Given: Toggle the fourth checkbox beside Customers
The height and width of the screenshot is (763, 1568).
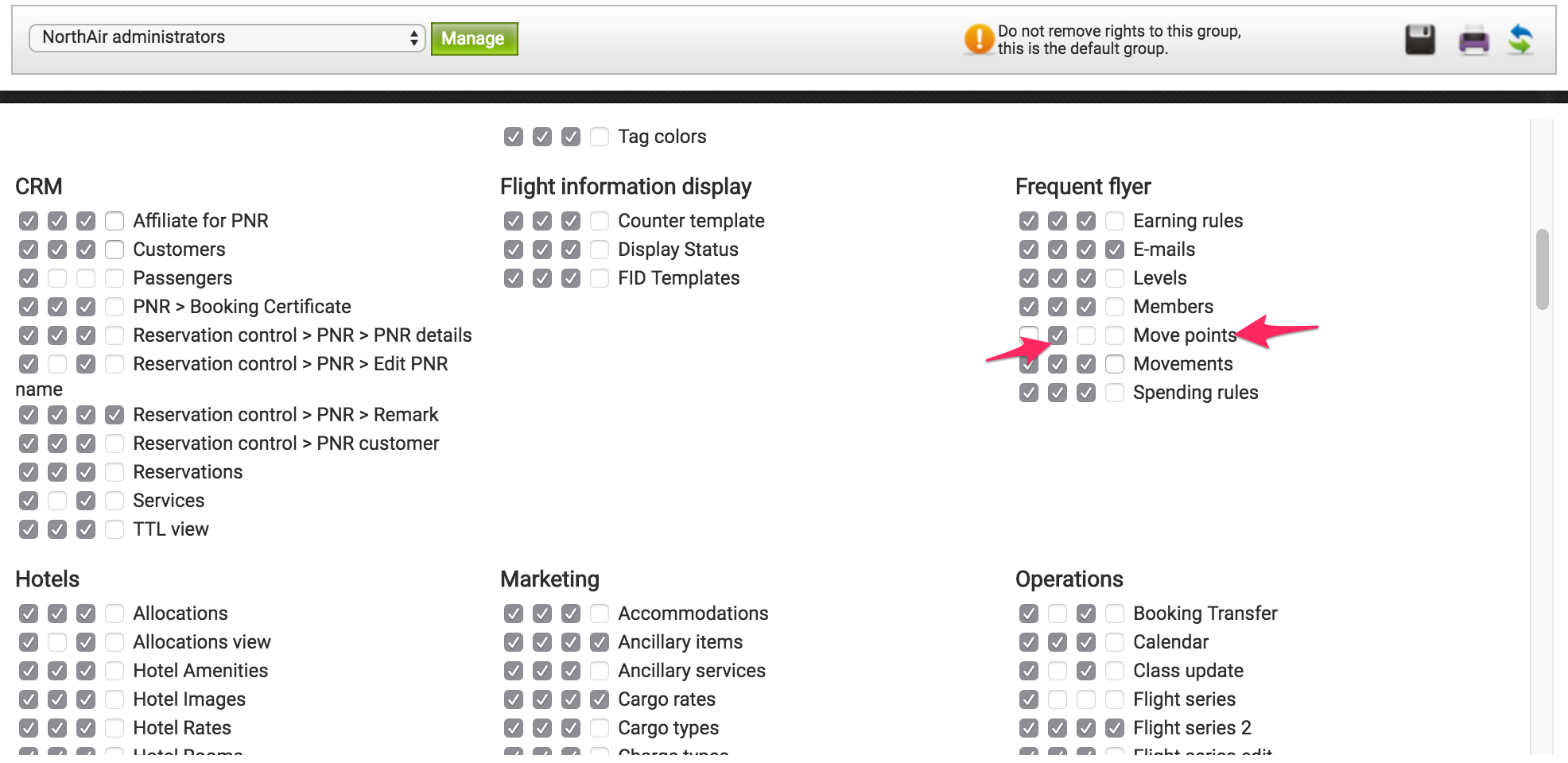Looking at the screenshot, I should tap(114, 250).
